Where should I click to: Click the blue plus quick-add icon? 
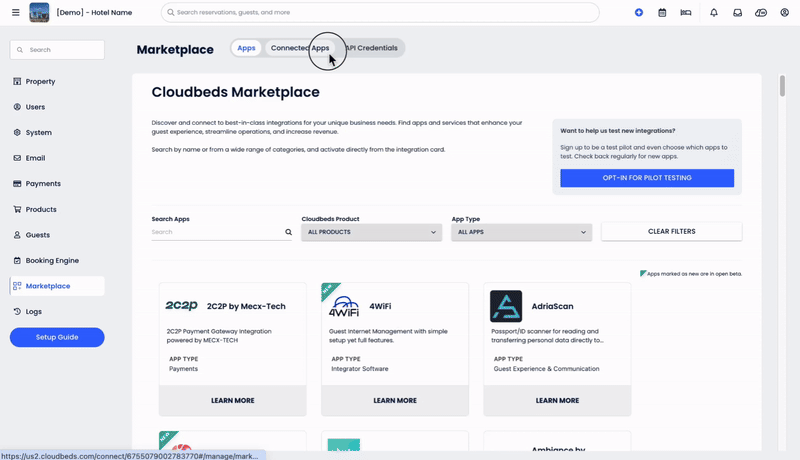click(x=638, y=13)
